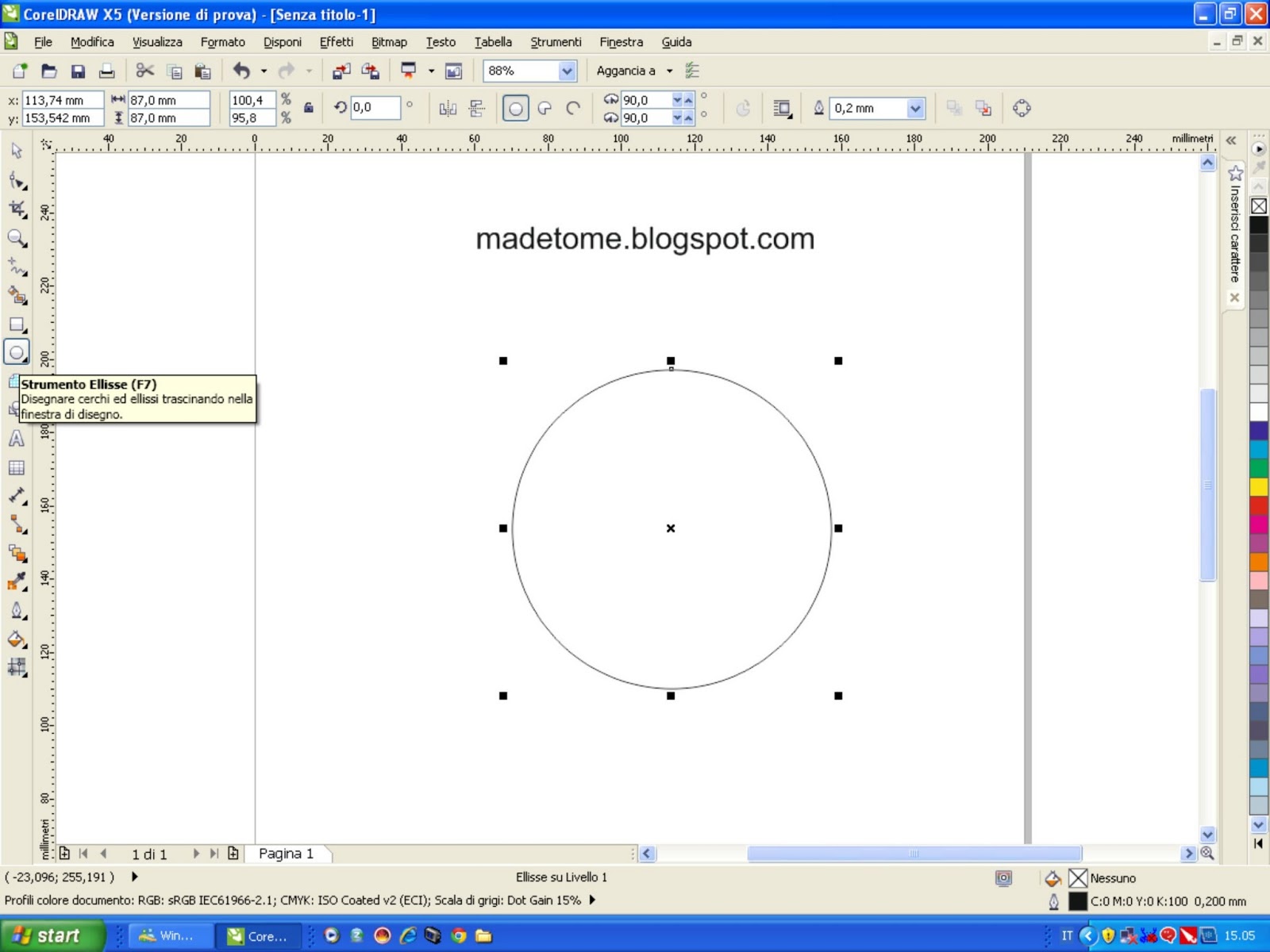1270x952 pixels.
Task: Click the Undo arrow icon
Action: coord(242,71)
